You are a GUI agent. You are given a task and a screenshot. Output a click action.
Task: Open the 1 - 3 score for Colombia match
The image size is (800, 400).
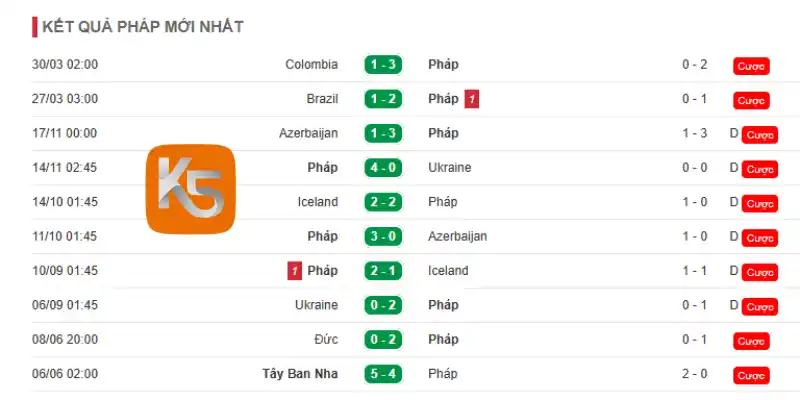point(383,65)
